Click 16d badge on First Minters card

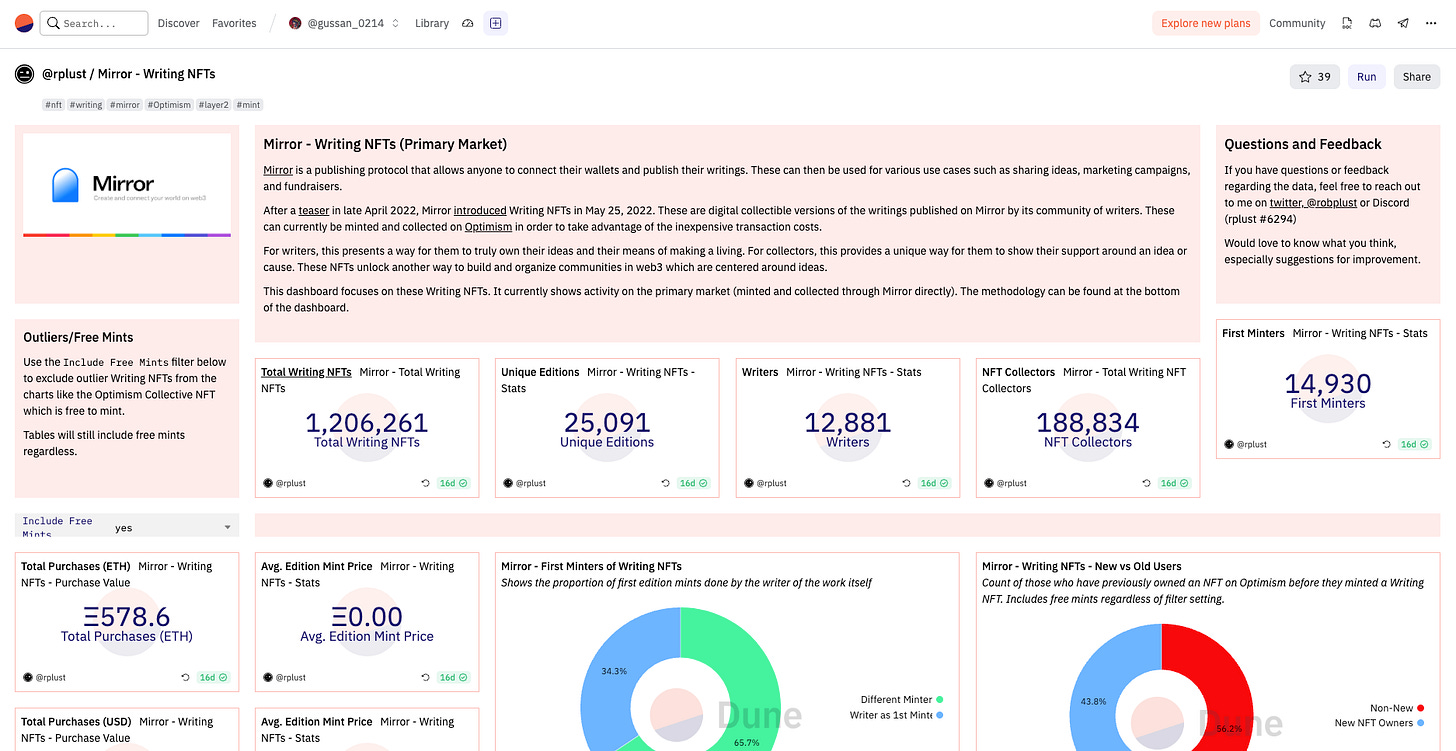coord(1413,444)
